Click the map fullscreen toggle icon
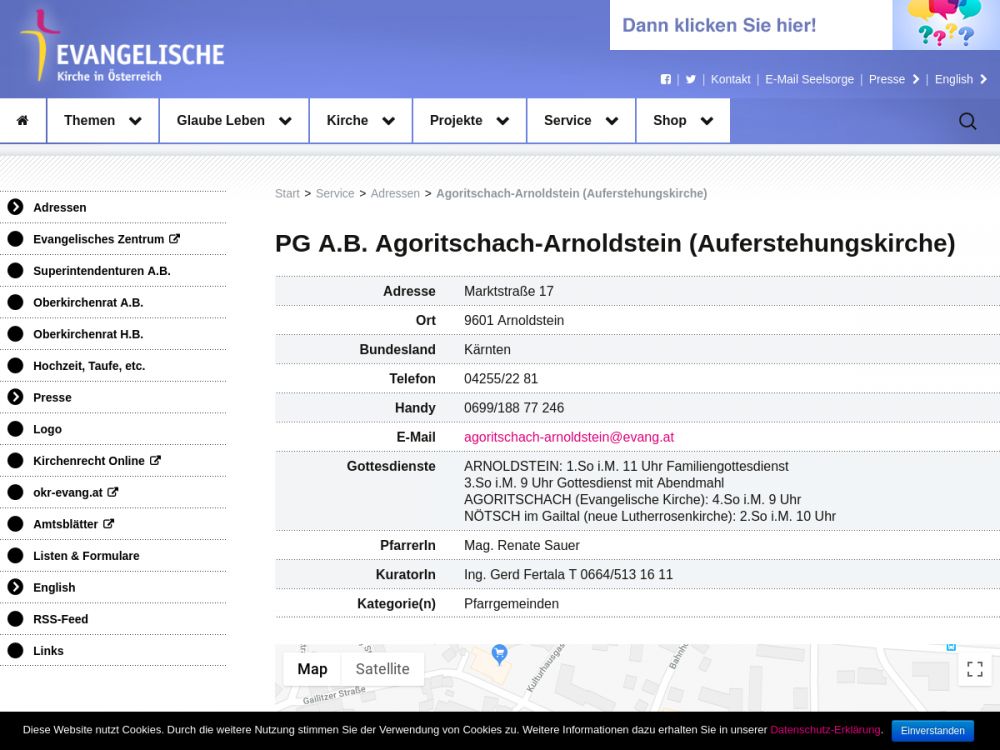This screenshot has width=1000, height=750. [974, 669]
